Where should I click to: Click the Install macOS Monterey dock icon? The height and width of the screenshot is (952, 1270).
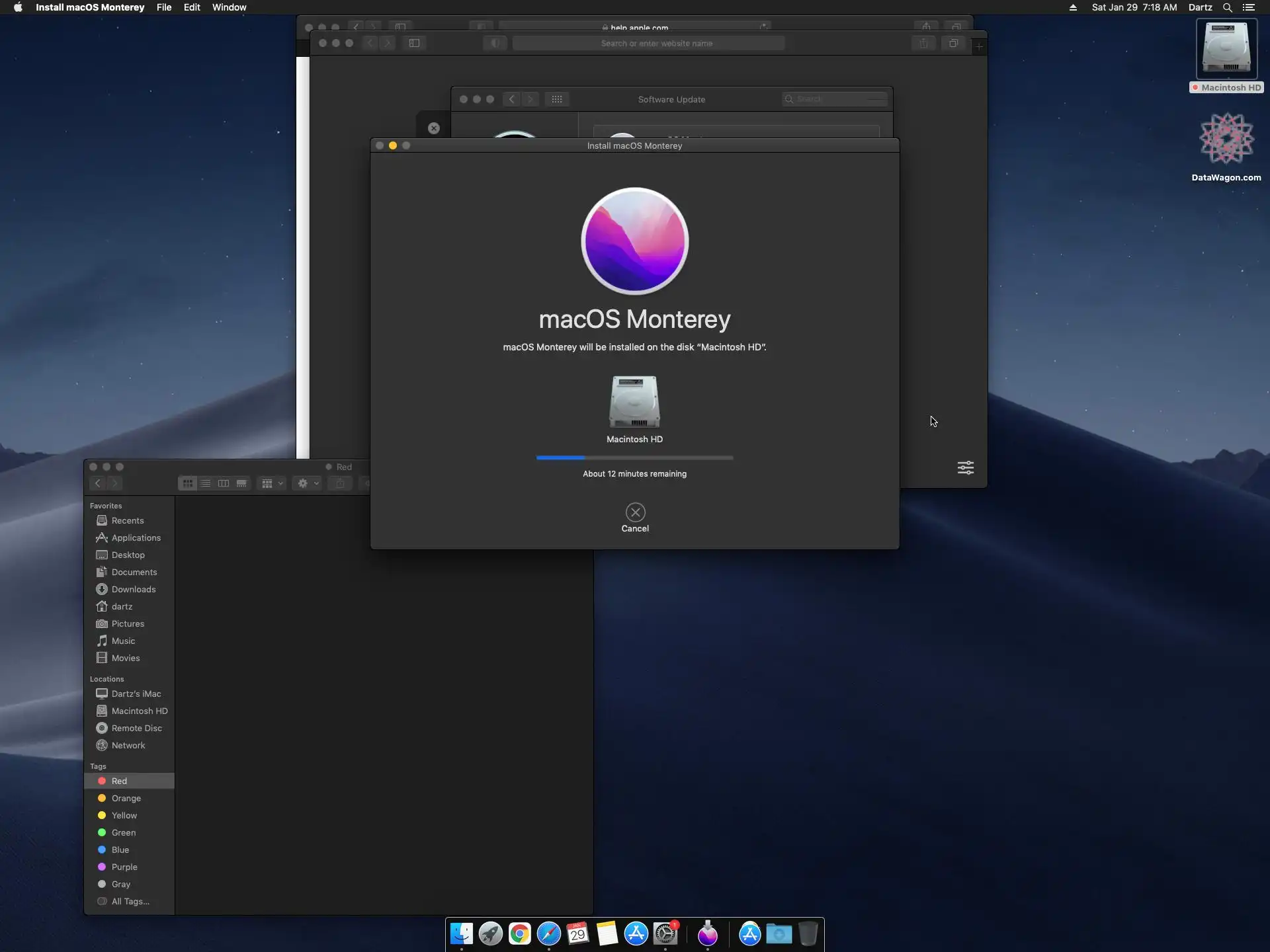[x=707, y=933]
